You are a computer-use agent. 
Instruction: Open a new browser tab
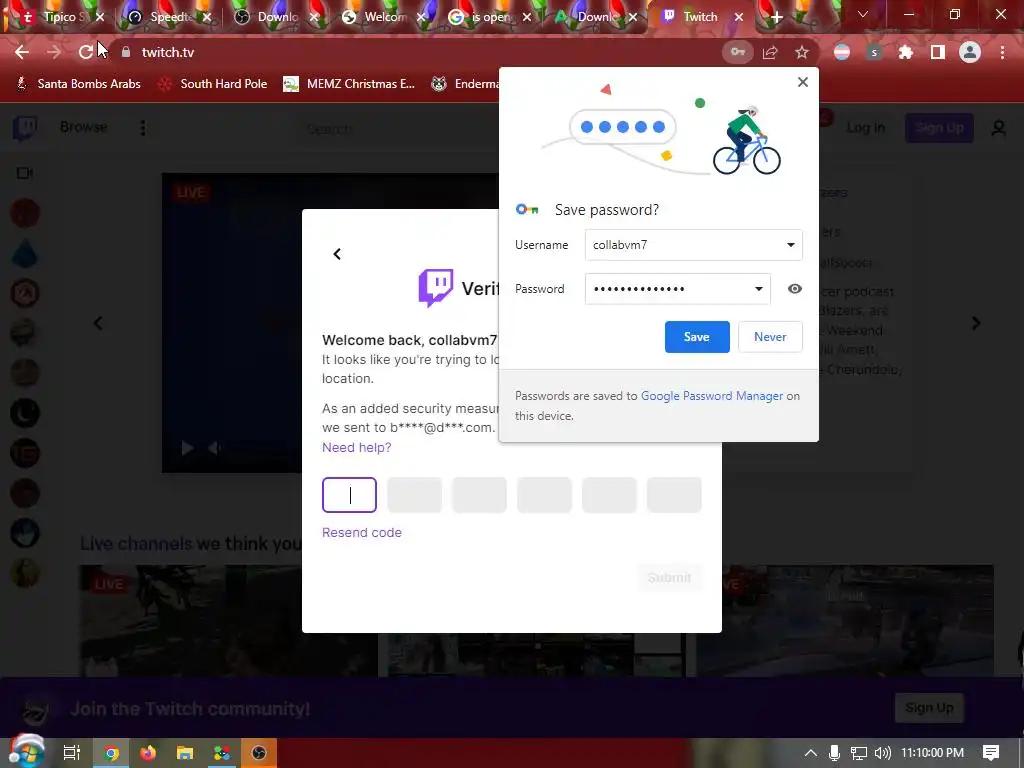point(776,18)
